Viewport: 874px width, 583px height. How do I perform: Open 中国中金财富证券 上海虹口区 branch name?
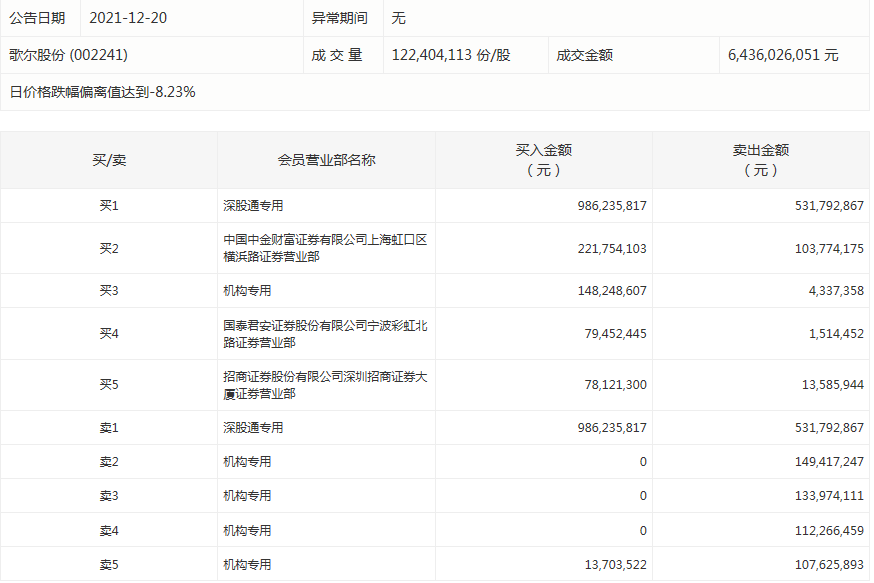(x=325, y=248)
